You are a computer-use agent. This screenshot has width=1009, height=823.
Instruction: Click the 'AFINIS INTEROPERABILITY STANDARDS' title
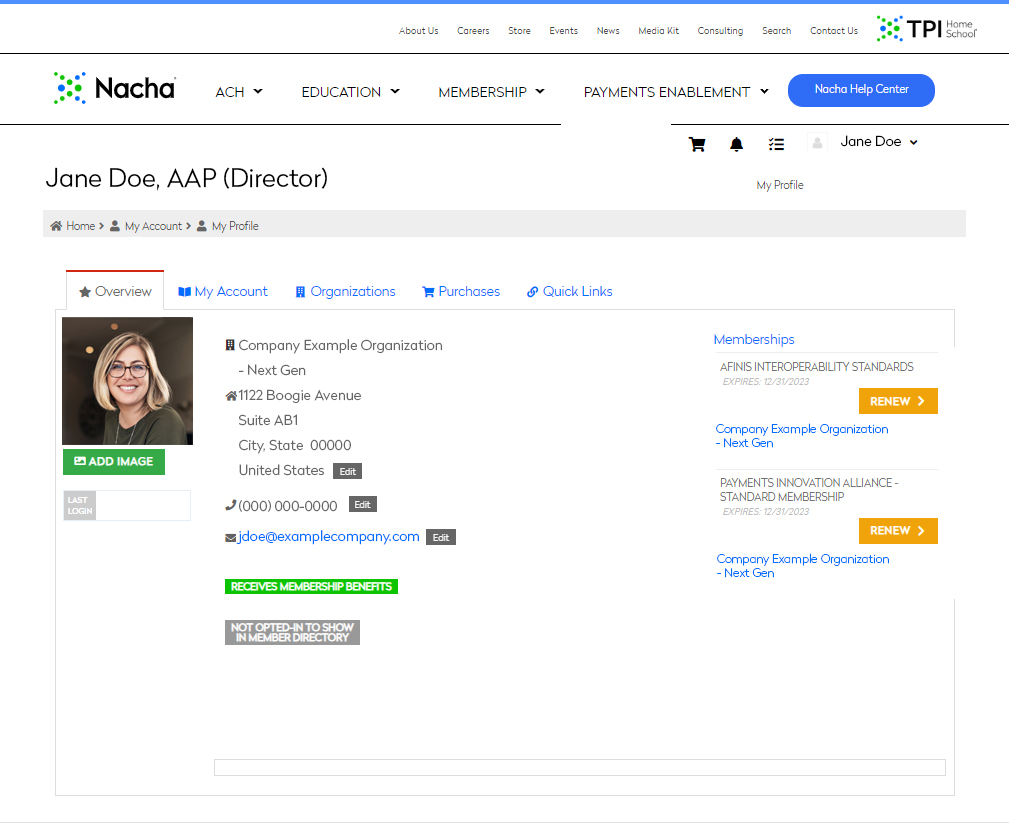click(817, 367)
